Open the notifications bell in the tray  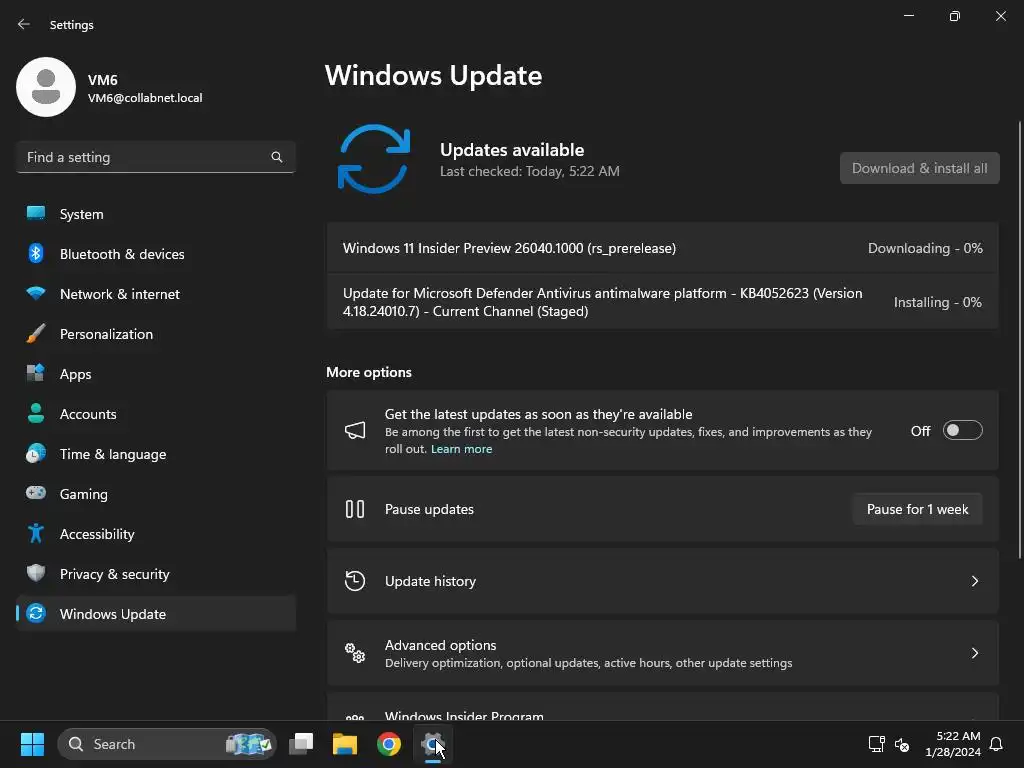pos(997,744)
